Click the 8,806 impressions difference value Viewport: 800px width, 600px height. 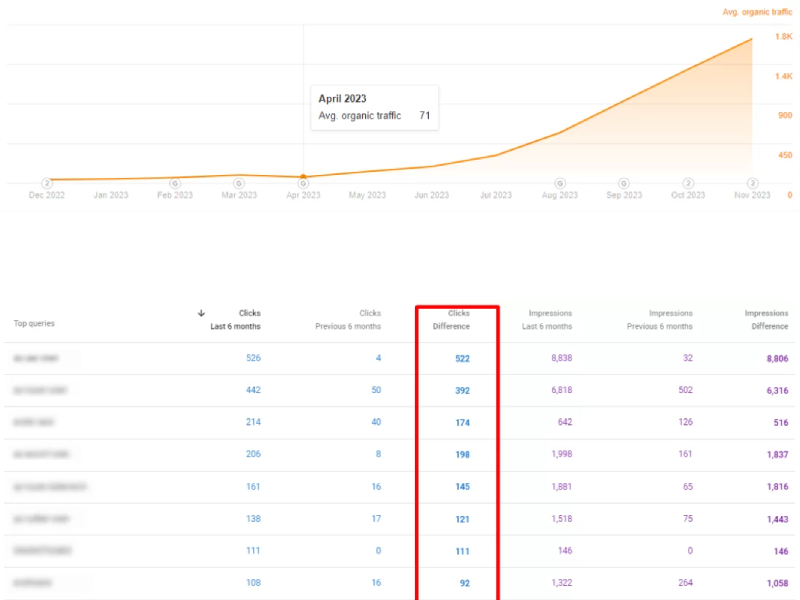pos(770,357)
